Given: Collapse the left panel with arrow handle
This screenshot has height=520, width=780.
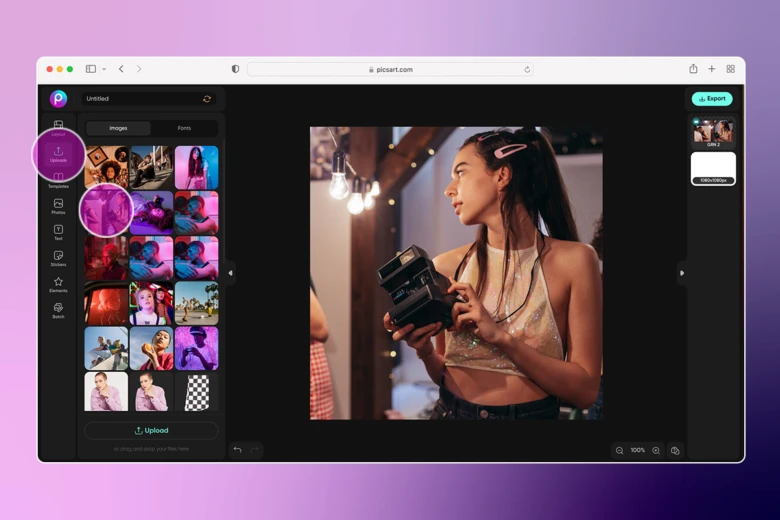Looking at the screenshot, I should click(230, 273).
